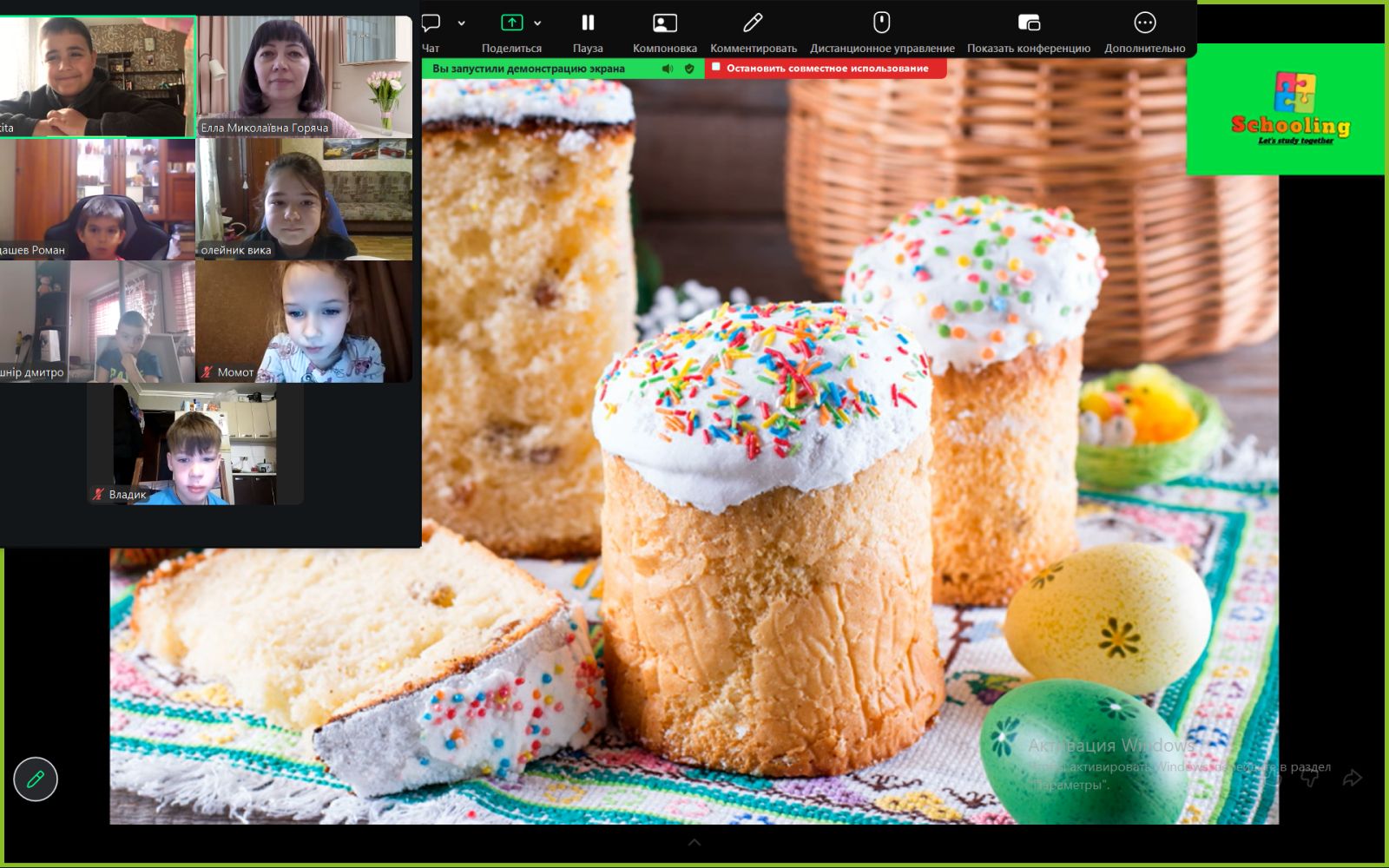Click the round pencil annotation button

36,779
